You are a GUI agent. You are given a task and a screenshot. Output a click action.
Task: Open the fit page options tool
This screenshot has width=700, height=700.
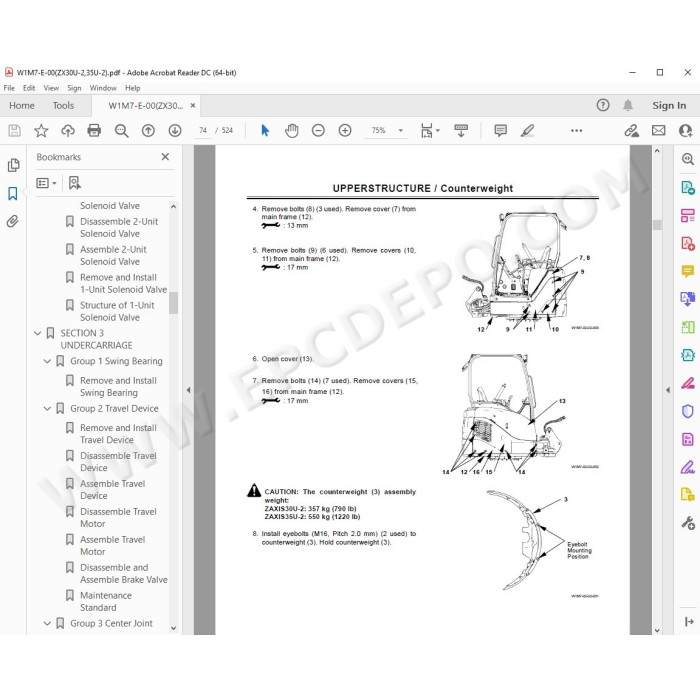pos(430,130)
